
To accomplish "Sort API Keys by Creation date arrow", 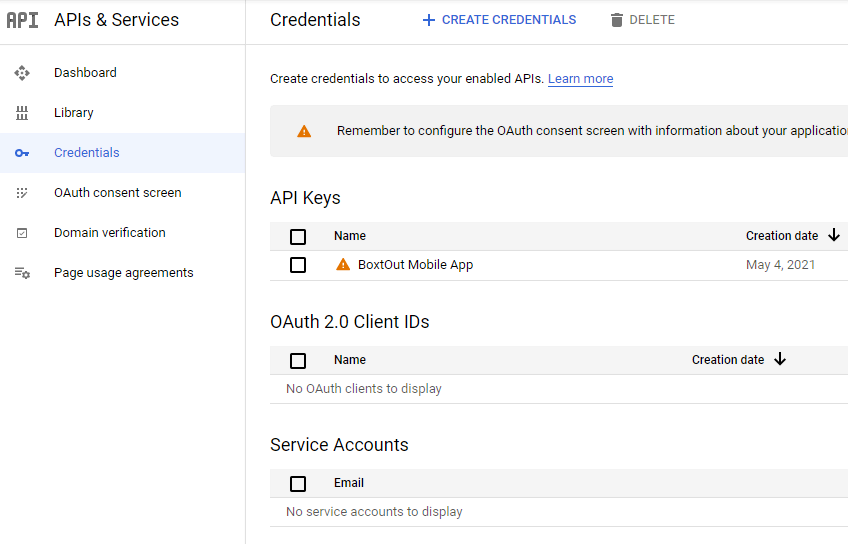I will [x=833, y=236].
